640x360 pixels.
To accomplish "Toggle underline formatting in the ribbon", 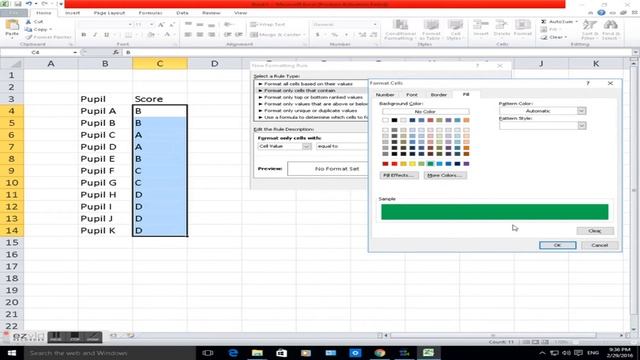I will 106,35.
